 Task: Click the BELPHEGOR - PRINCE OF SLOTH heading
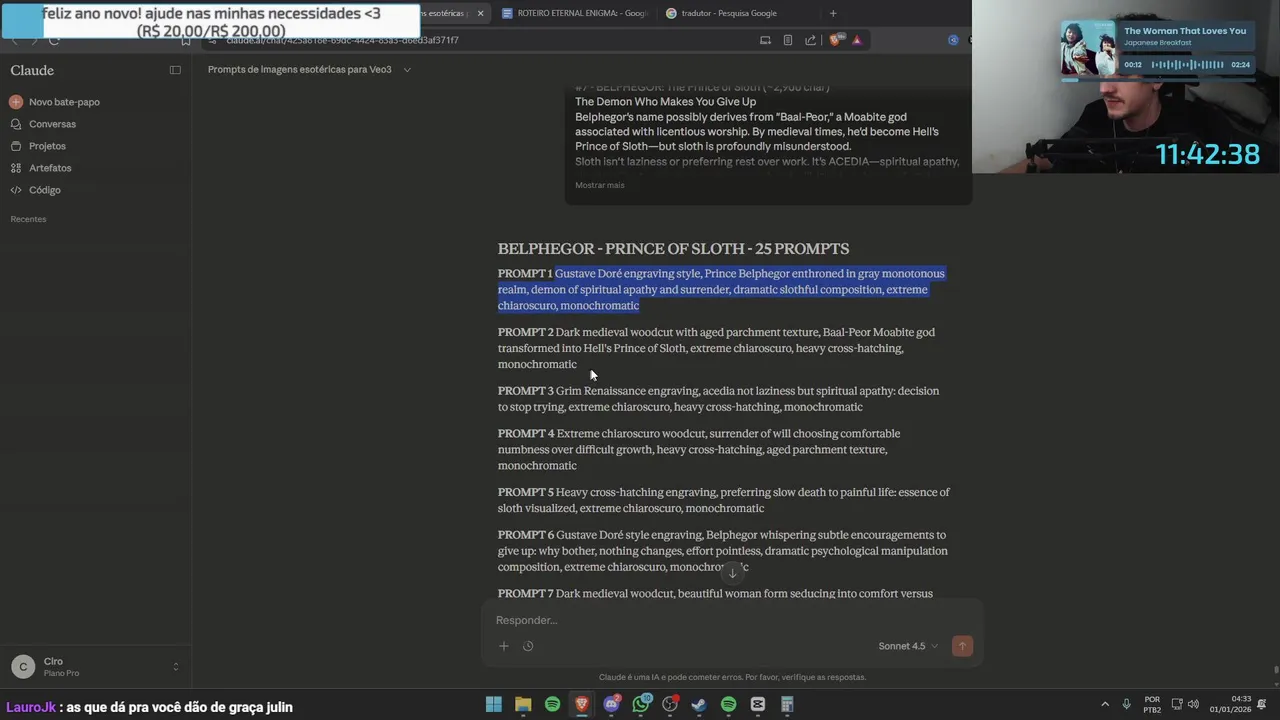point(673,249)
